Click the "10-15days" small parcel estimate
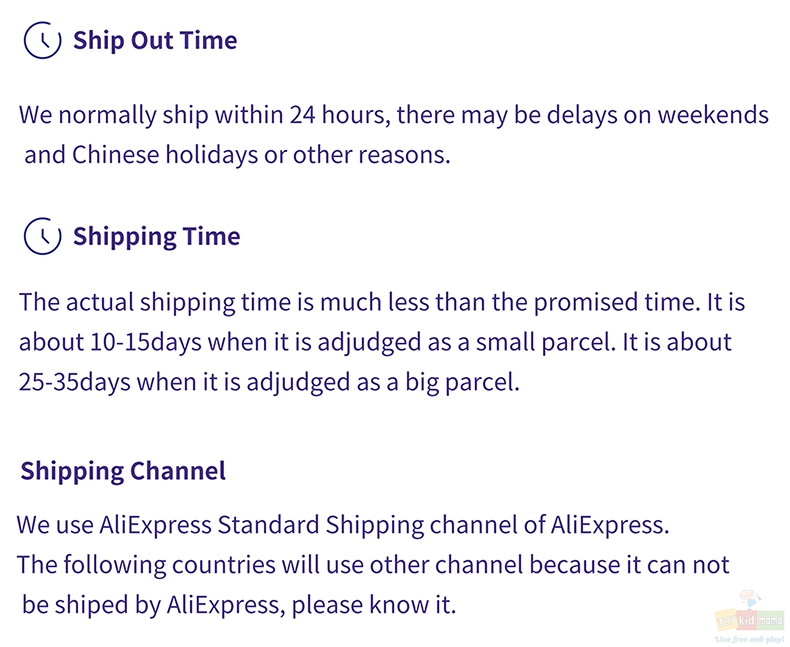Image resolution: width=790 pixels, height=647 pixels. pyautogui.click(x=146, y=342)
